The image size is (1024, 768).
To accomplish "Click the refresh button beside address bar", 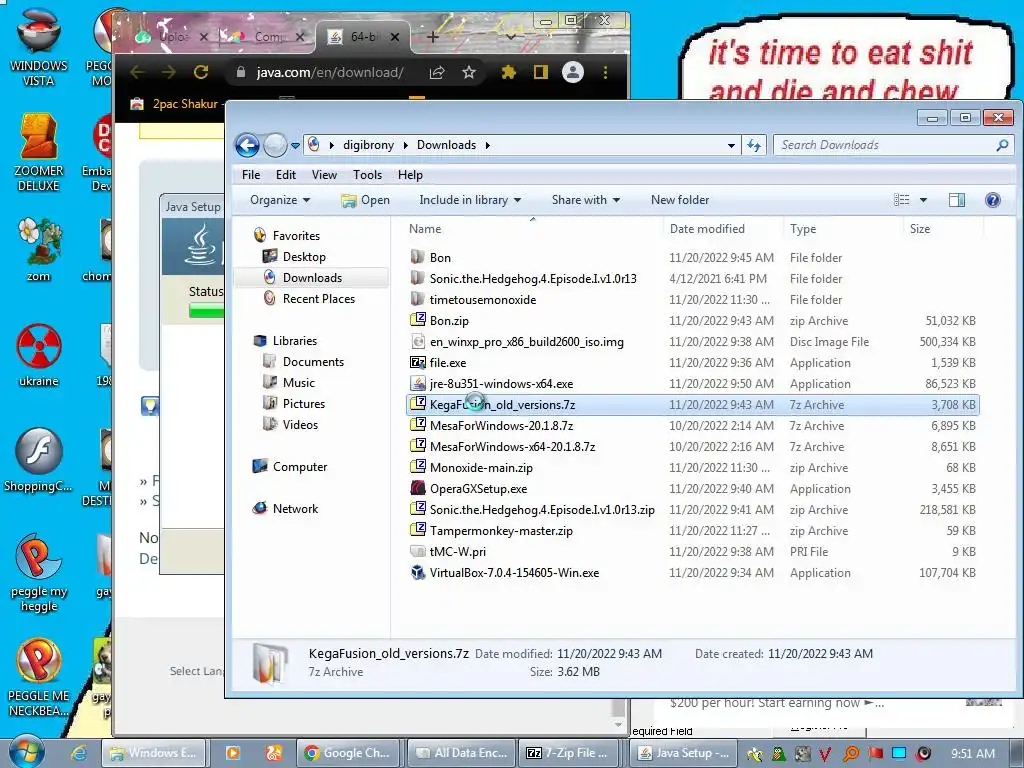I will point(754,145).
